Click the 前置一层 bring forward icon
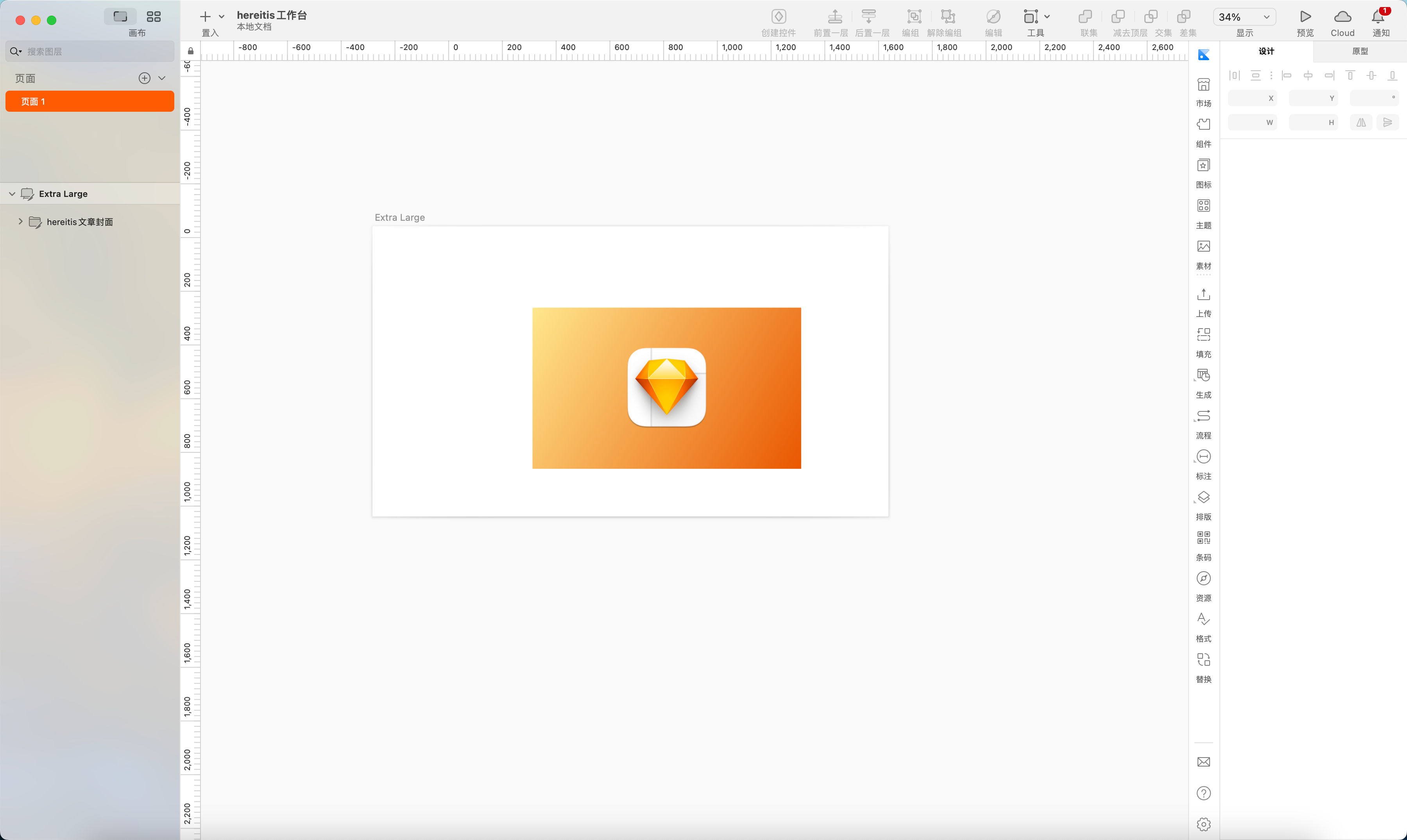The image size is (1407, 840). click(834, 17)
